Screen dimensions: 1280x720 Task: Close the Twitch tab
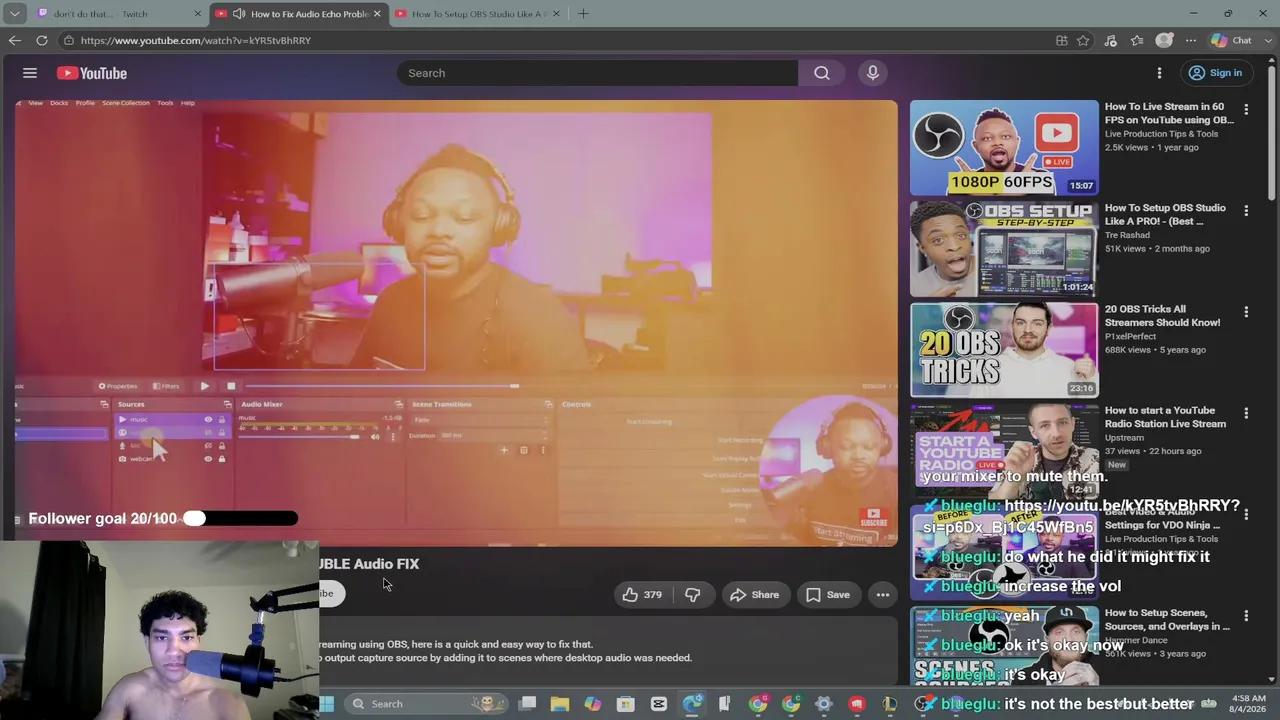point(197,14)
